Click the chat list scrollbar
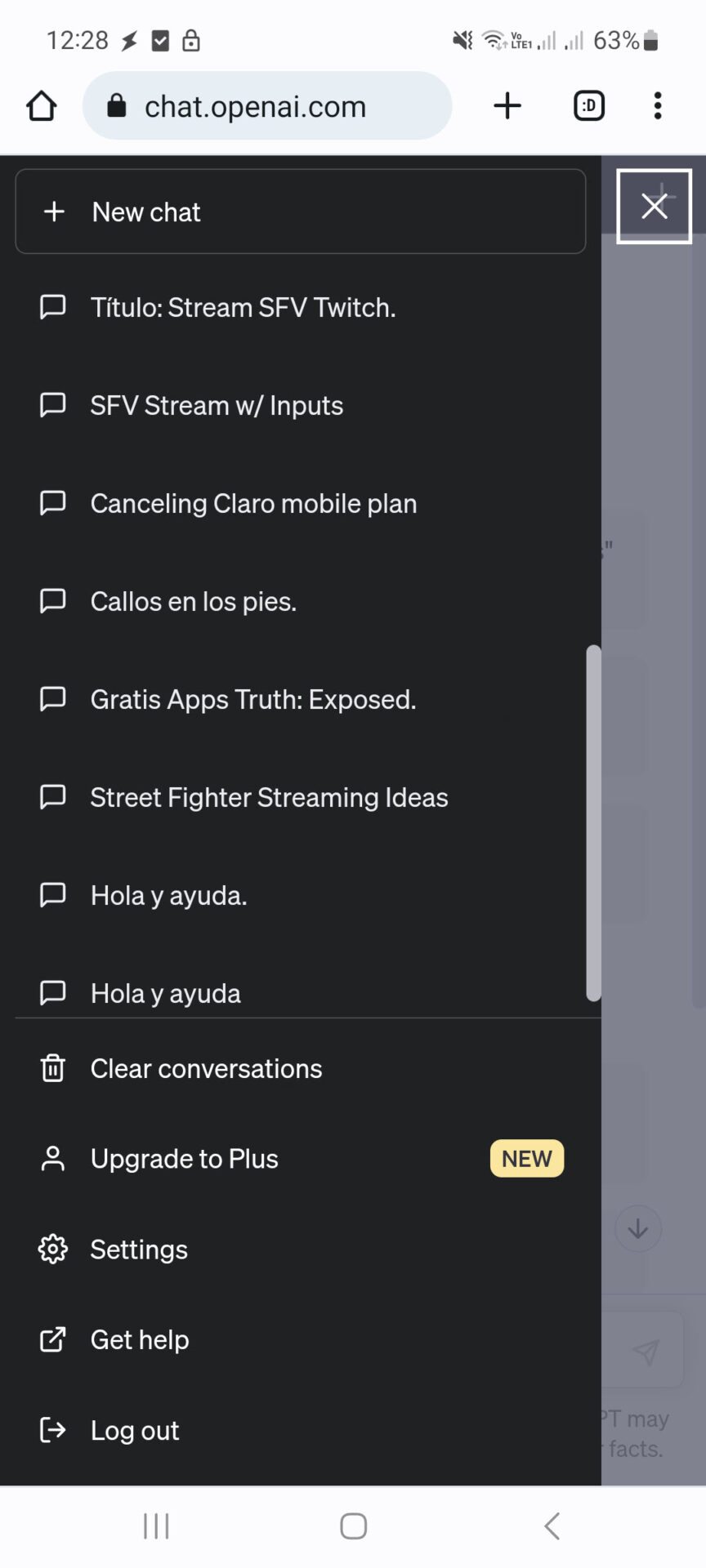Image resolution: width=706 pixels, height=1568 pixels. (x=594, y=823)
